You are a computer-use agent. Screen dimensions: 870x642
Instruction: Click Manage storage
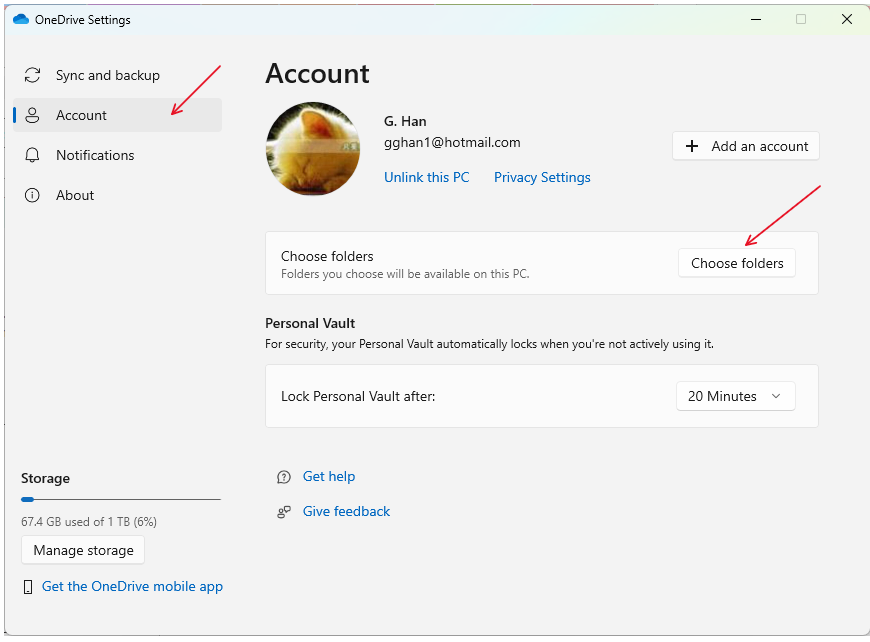pos(82,549)
